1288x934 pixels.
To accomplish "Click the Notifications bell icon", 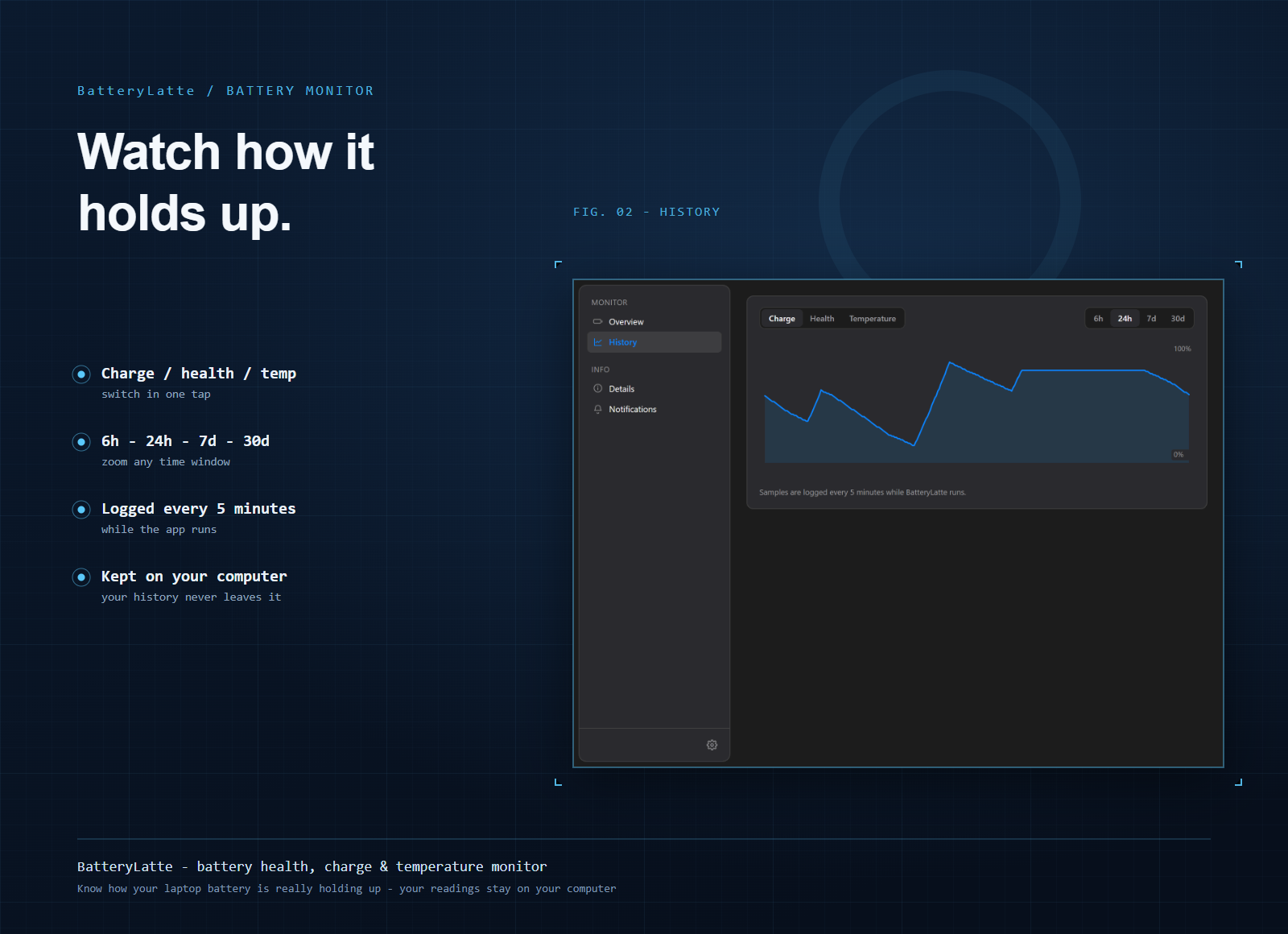I will tap(597, 409).
